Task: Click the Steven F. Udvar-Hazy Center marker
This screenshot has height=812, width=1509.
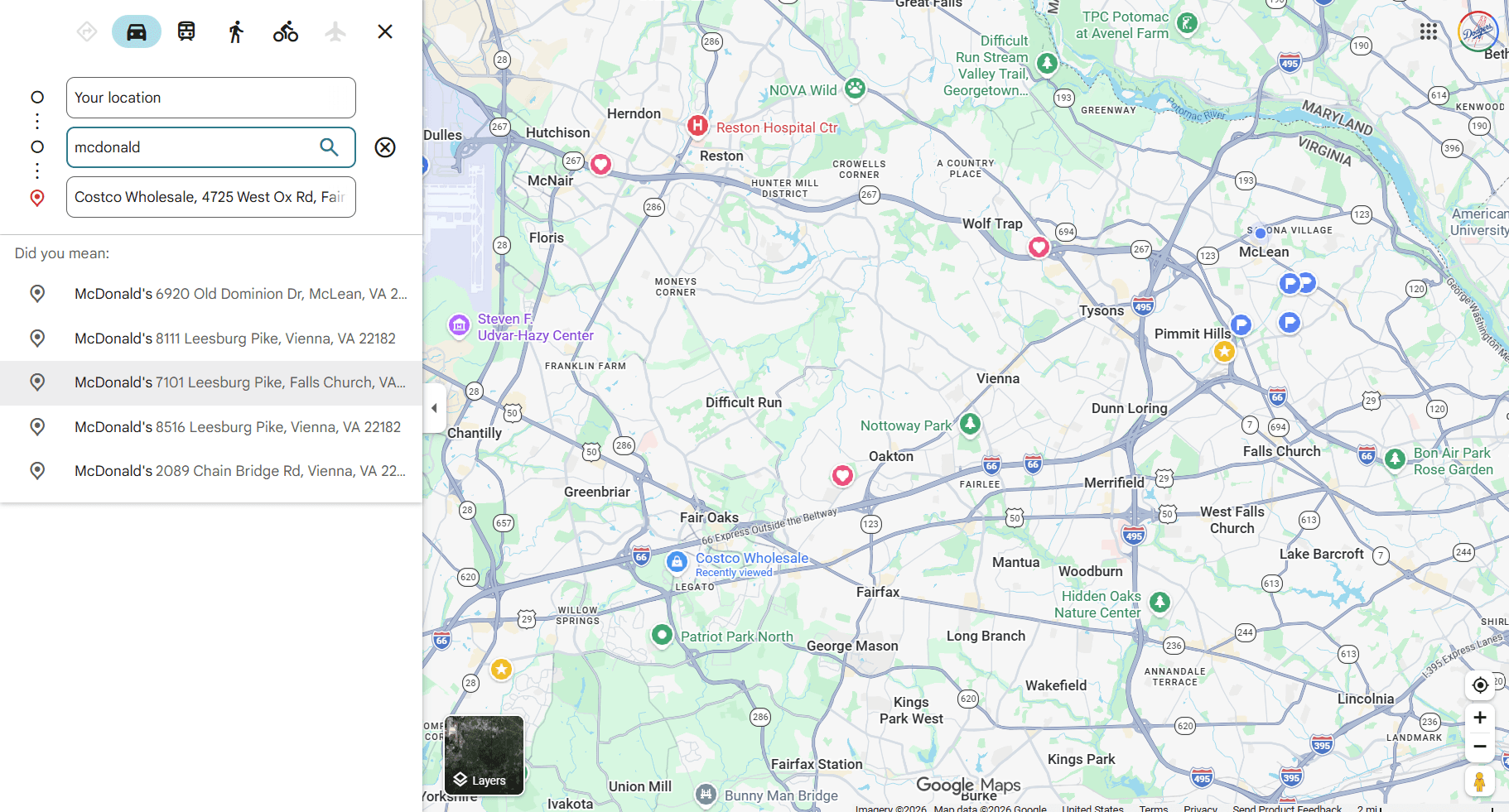Action: [x=460, y=325]
